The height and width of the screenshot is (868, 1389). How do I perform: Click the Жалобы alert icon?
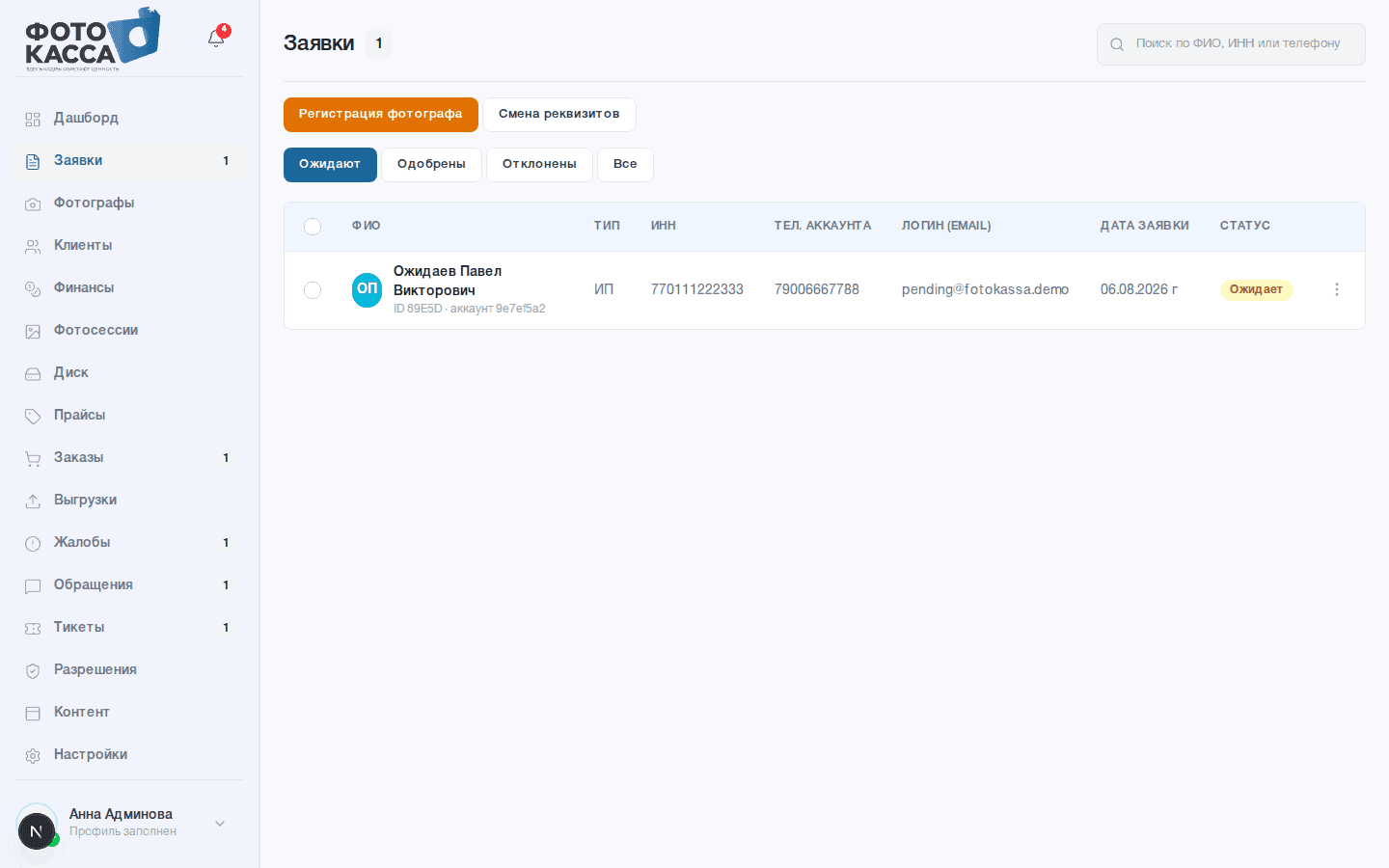coord(33,543)
